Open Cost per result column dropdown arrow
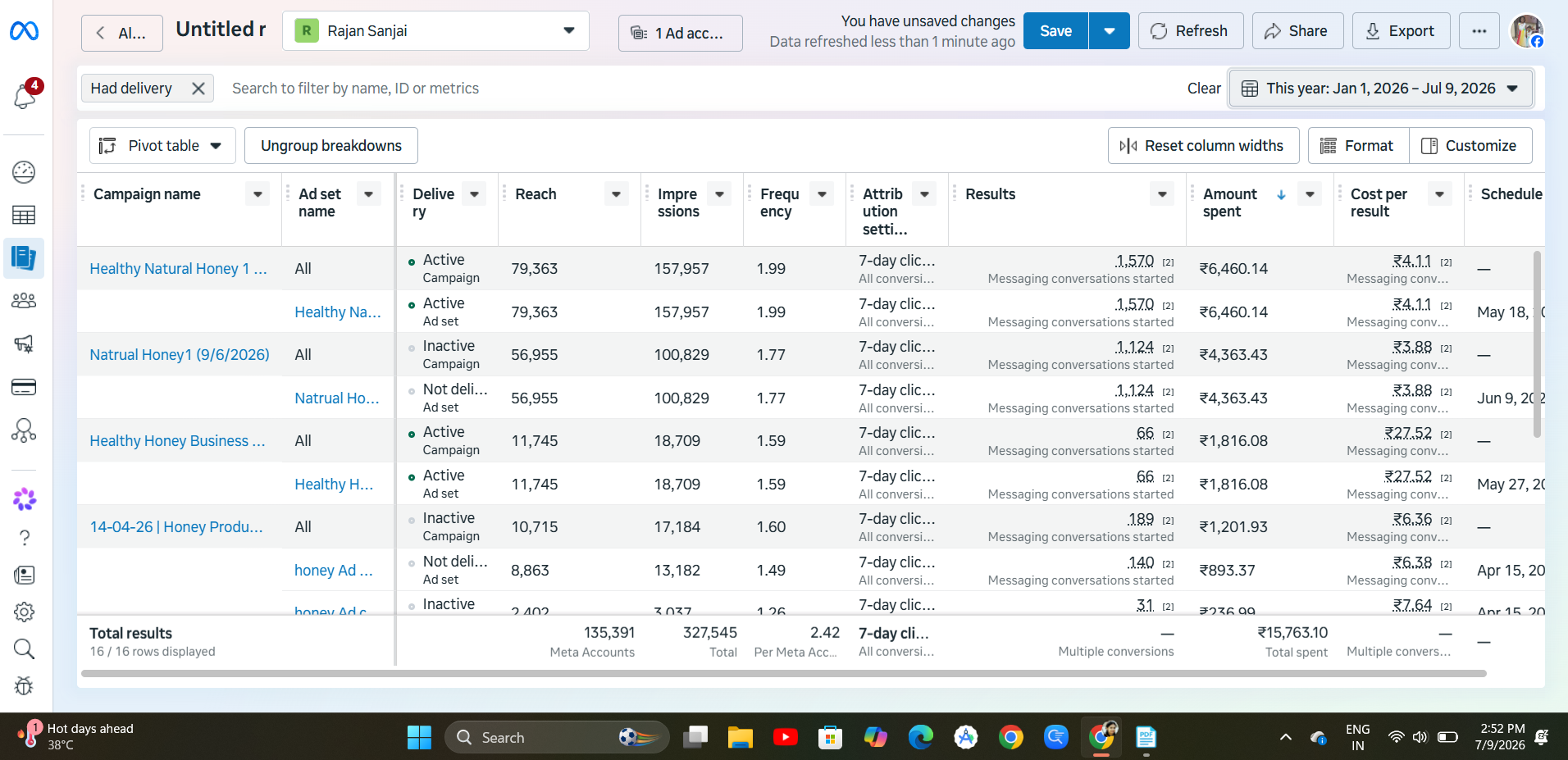The width and height of the screenshot is (1568, 760). pos(1440,194)
